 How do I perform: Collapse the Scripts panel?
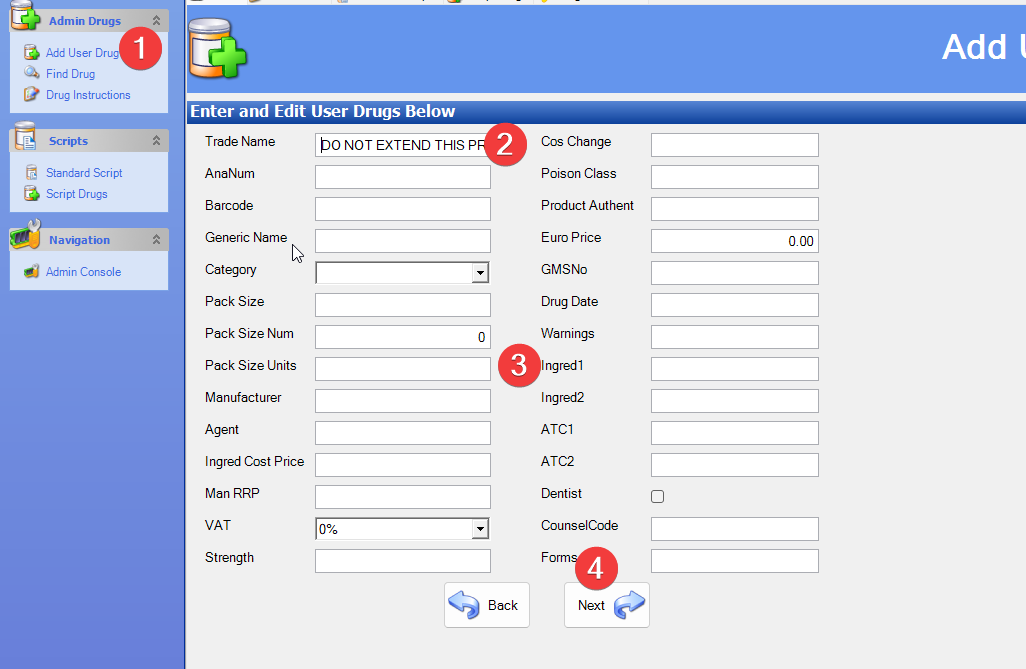point(156,142)
